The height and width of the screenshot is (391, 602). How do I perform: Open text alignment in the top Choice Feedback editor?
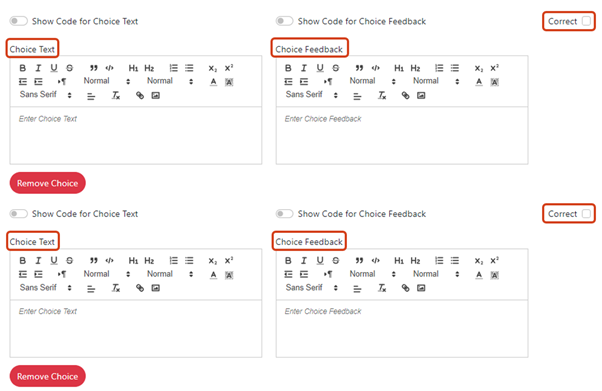click(357, 96)
